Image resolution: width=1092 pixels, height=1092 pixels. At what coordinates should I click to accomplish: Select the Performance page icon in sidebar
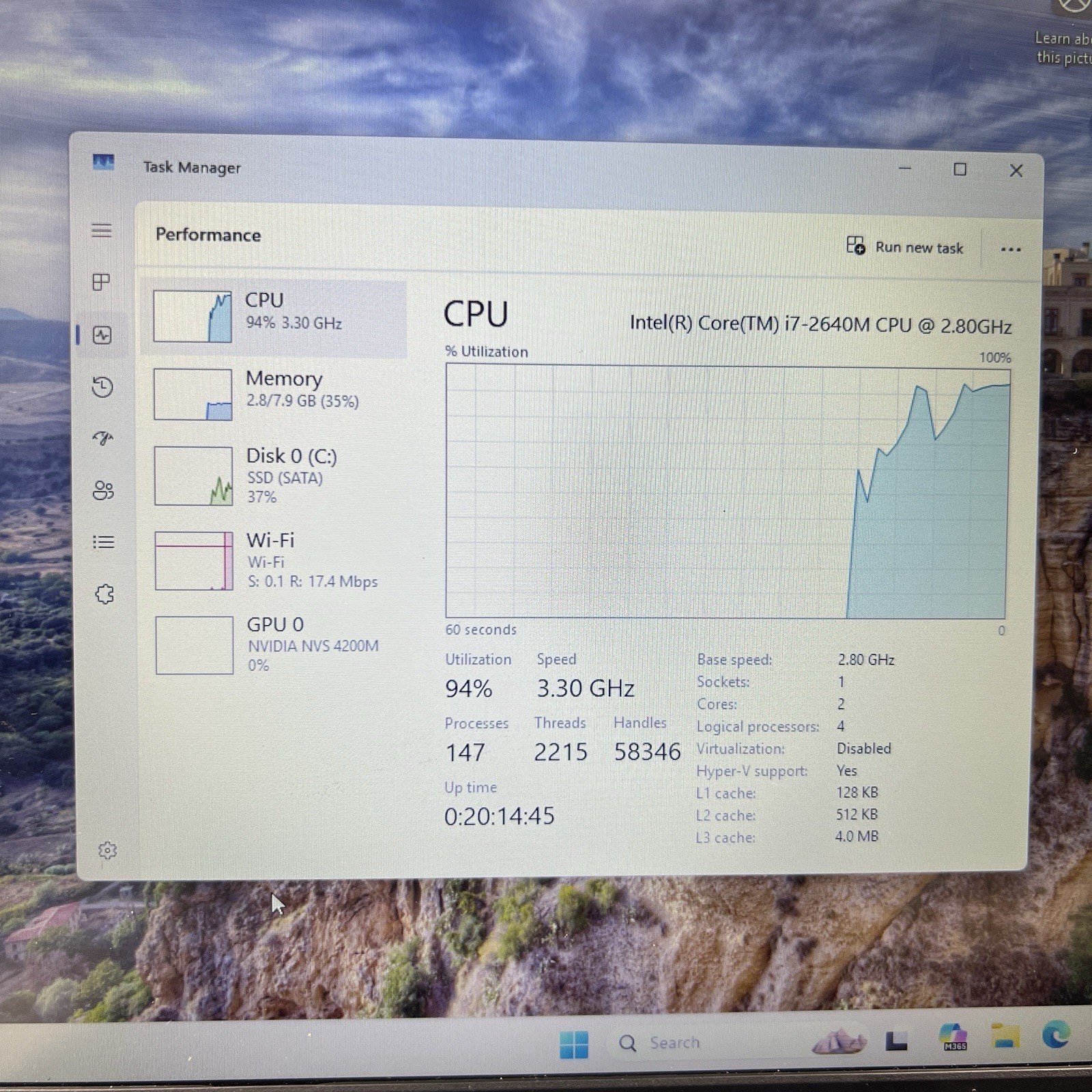102,335
